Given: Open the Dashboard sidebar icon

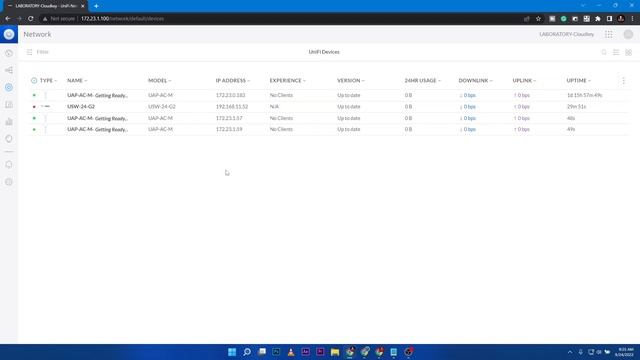Looking at the screenshot, I should pyautogui.click(x=9, y=53).
